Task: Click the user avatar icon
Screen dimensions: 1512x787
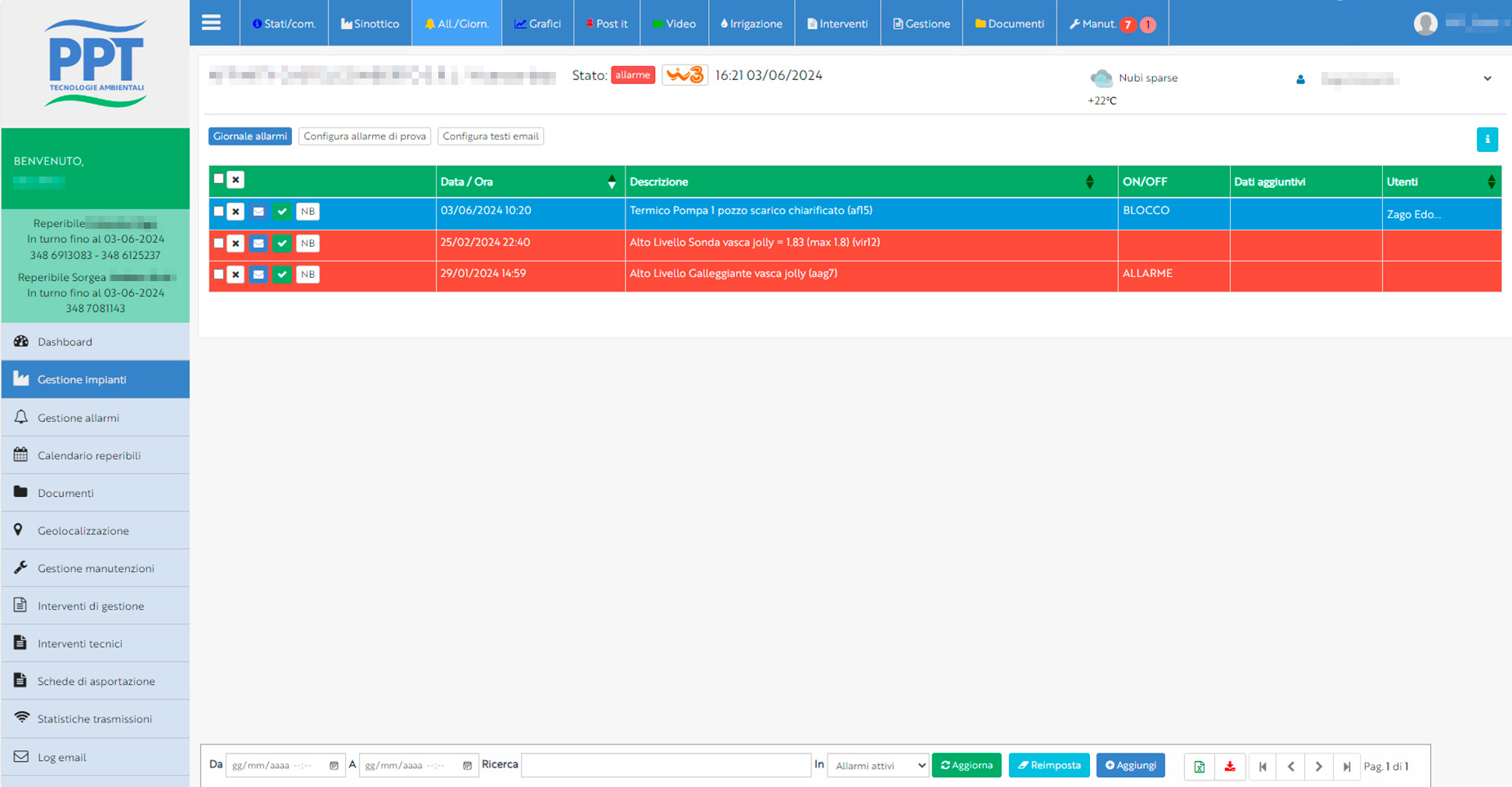Action: coord(1425,24)
